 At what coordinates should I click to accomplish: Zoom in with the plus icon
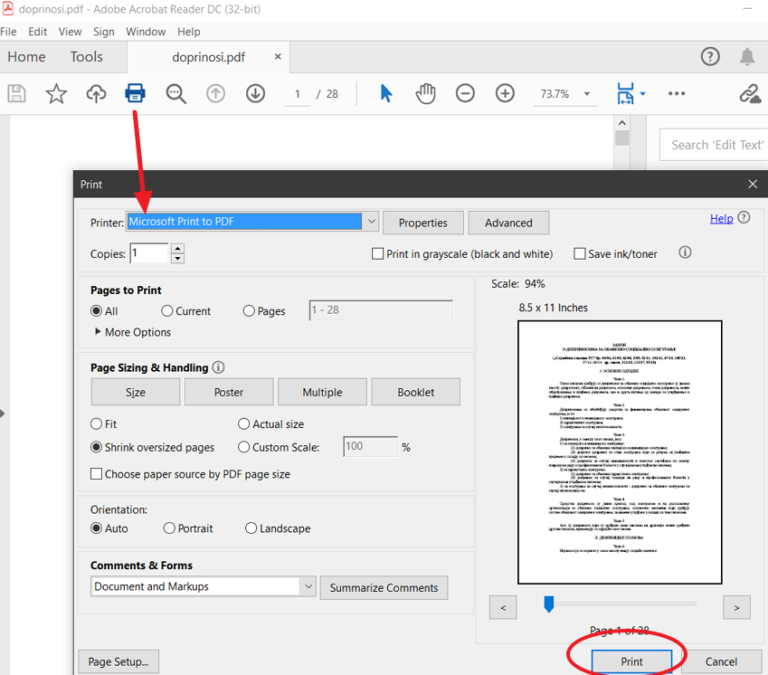pyautogui.click(x=505, y=93)
